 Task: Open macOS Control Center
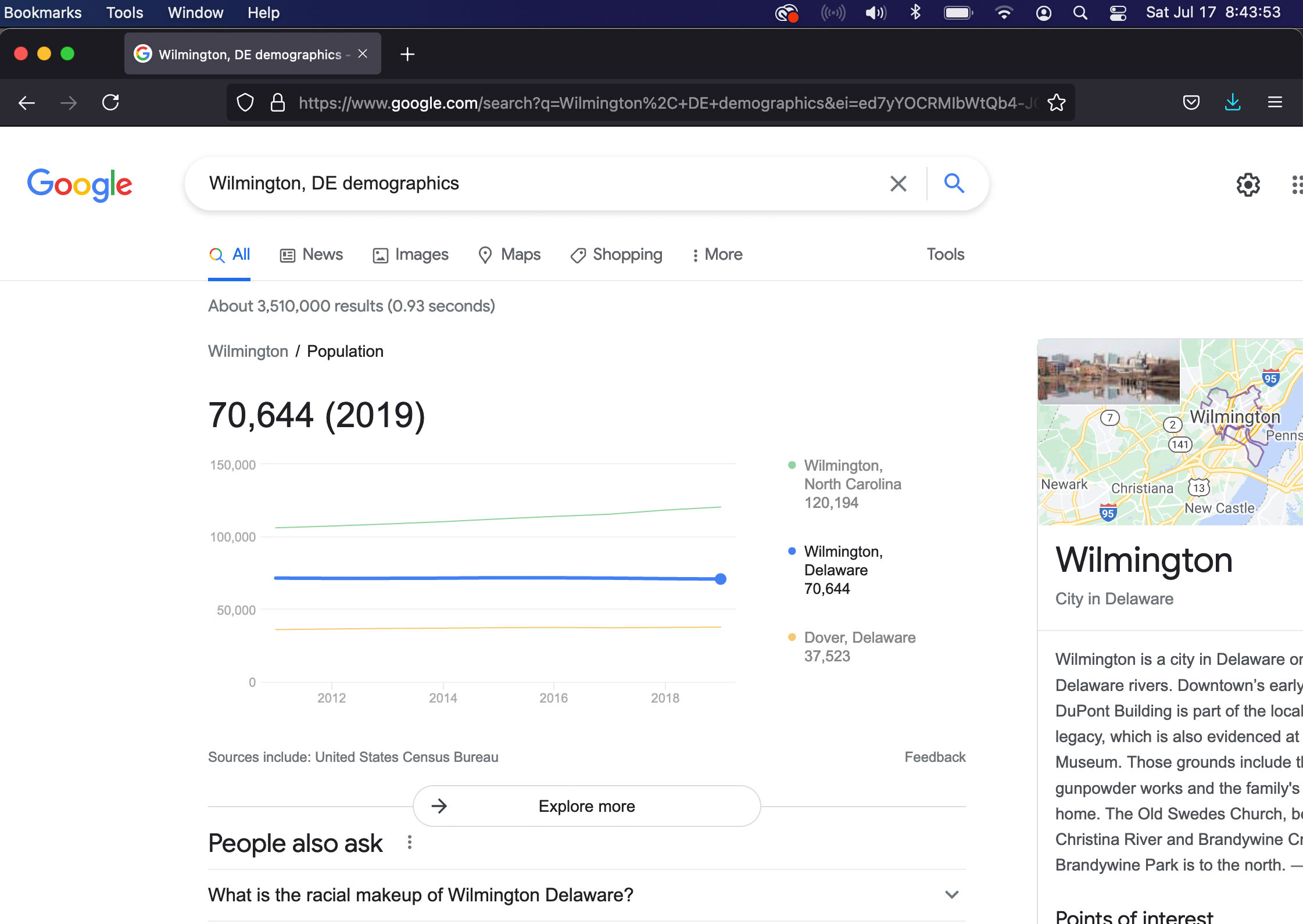1118,13
